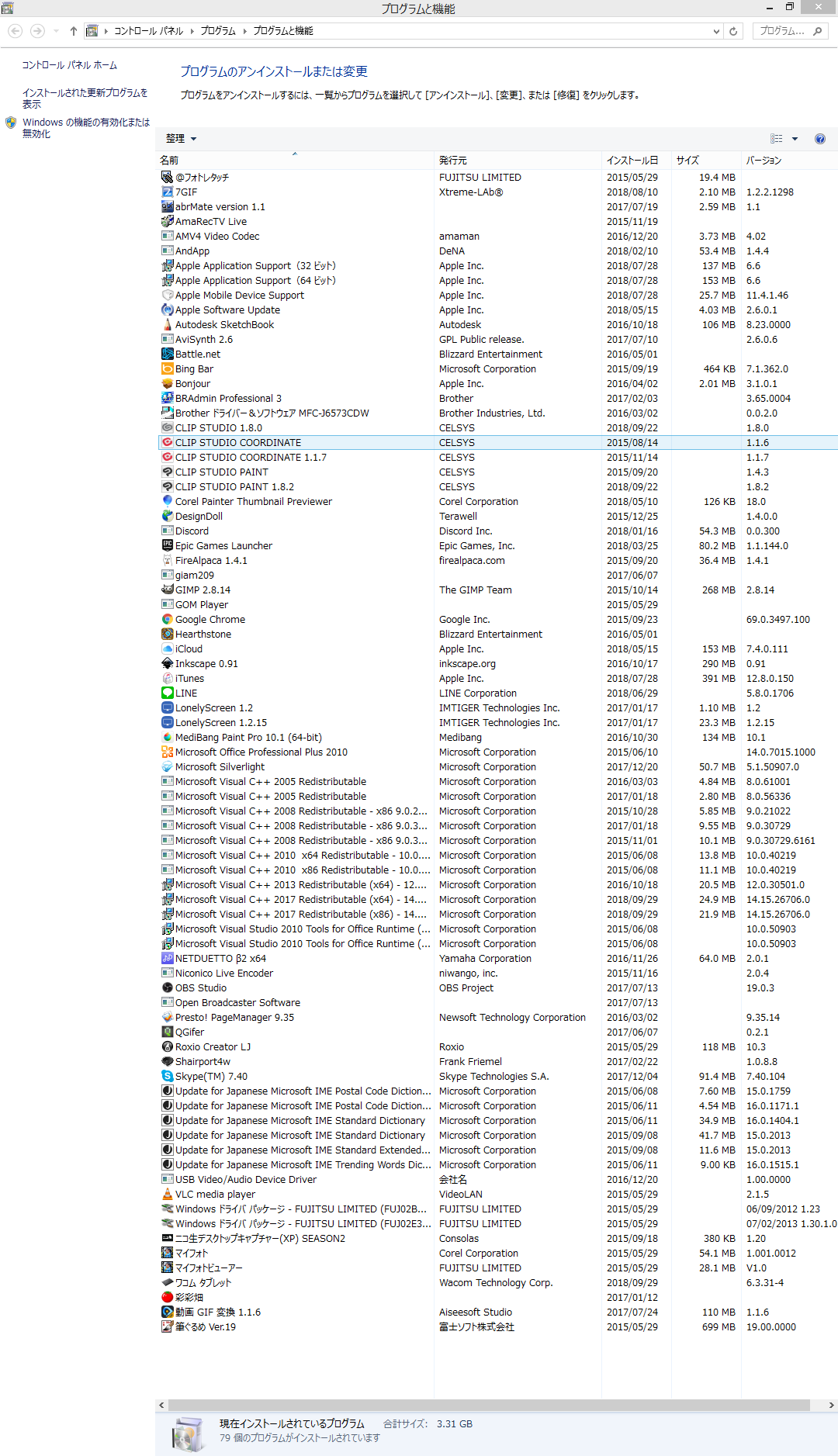838x1456 pixels.
Task: Select the Epic Games Launcher icon
Action: tap(167, 545)
